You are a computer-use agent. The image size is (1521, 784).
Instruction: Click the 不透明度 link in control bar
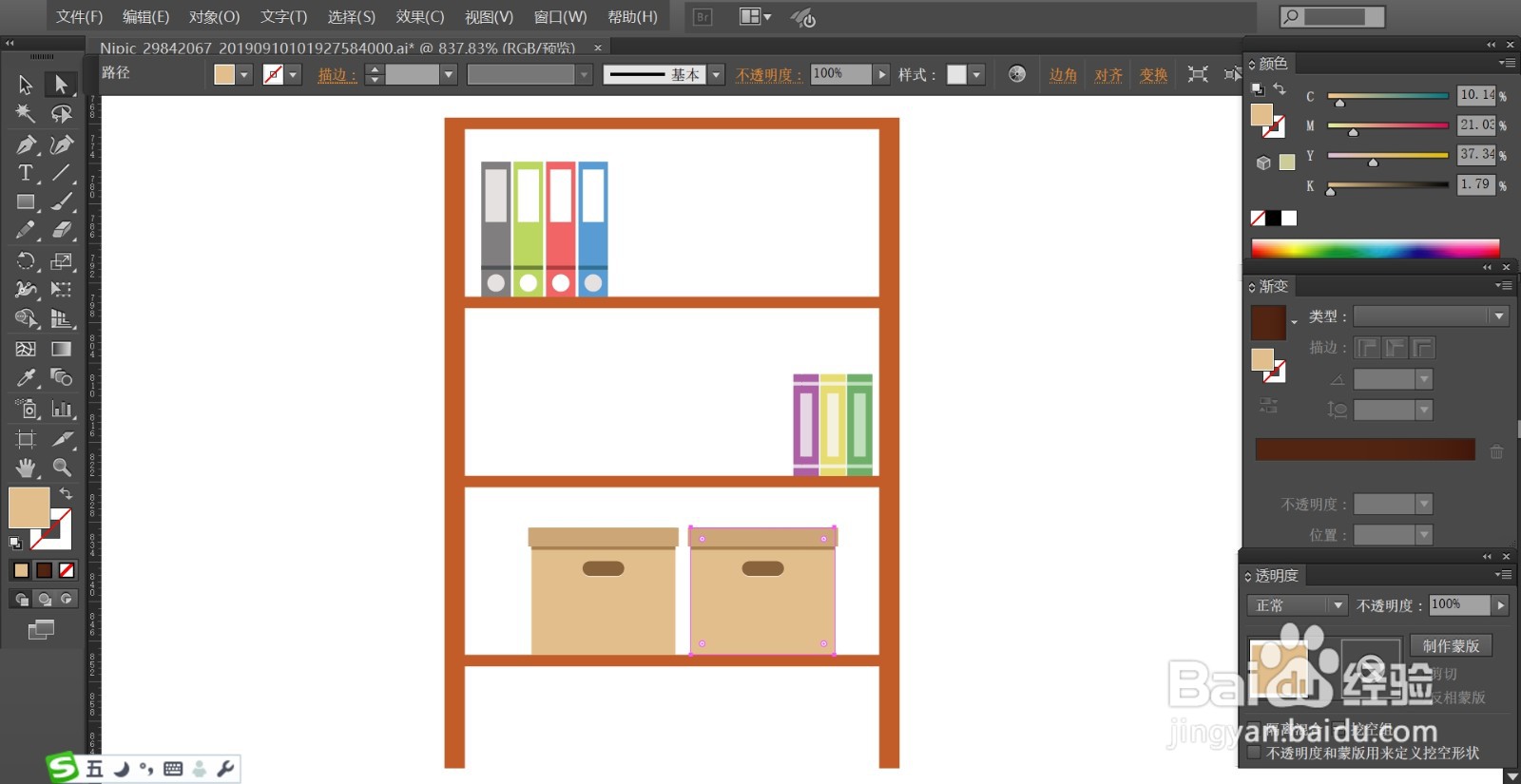769,75
